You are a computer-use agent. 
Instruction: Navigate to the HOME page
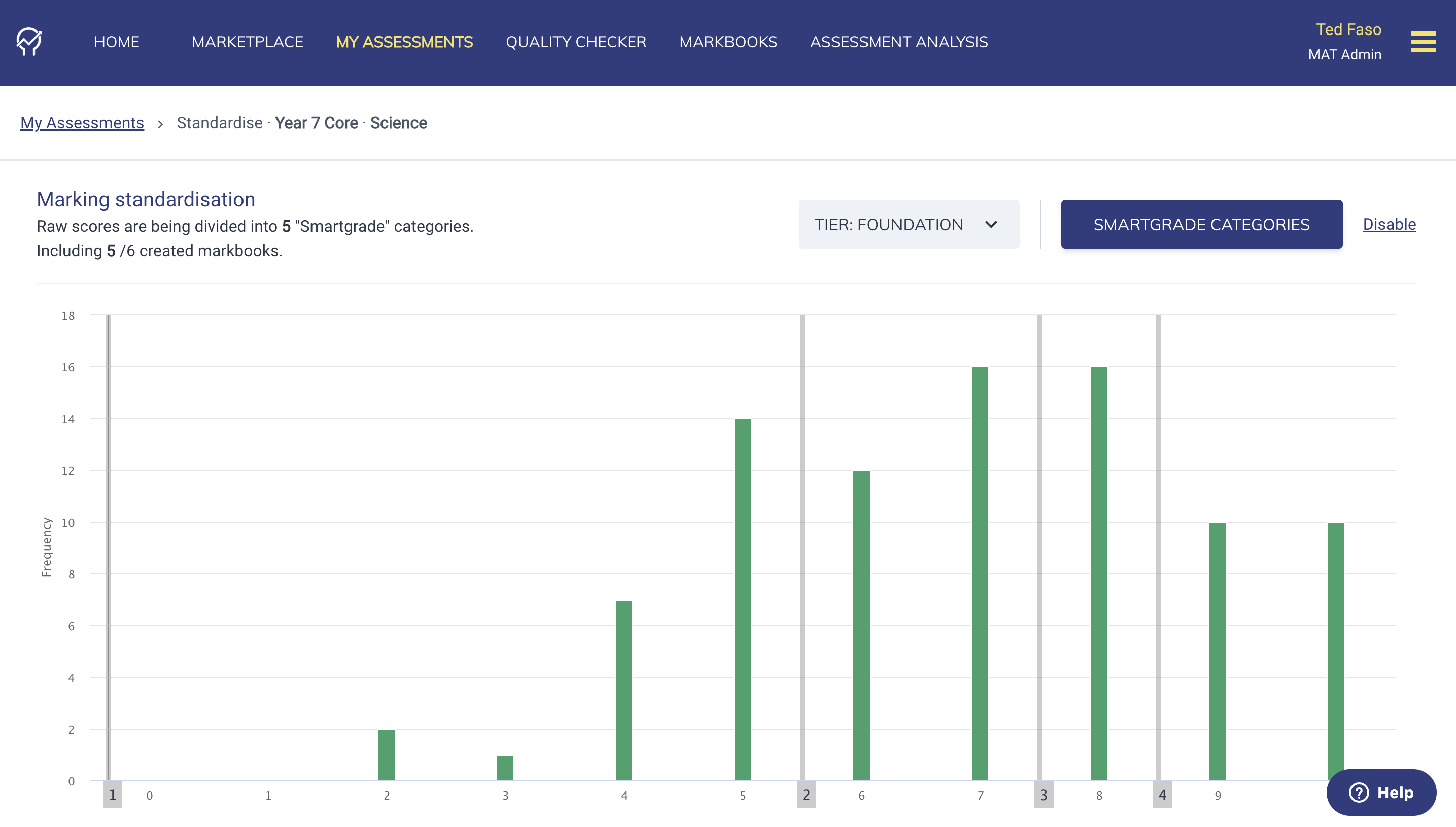pyautogui.click(x=116, y=42)
